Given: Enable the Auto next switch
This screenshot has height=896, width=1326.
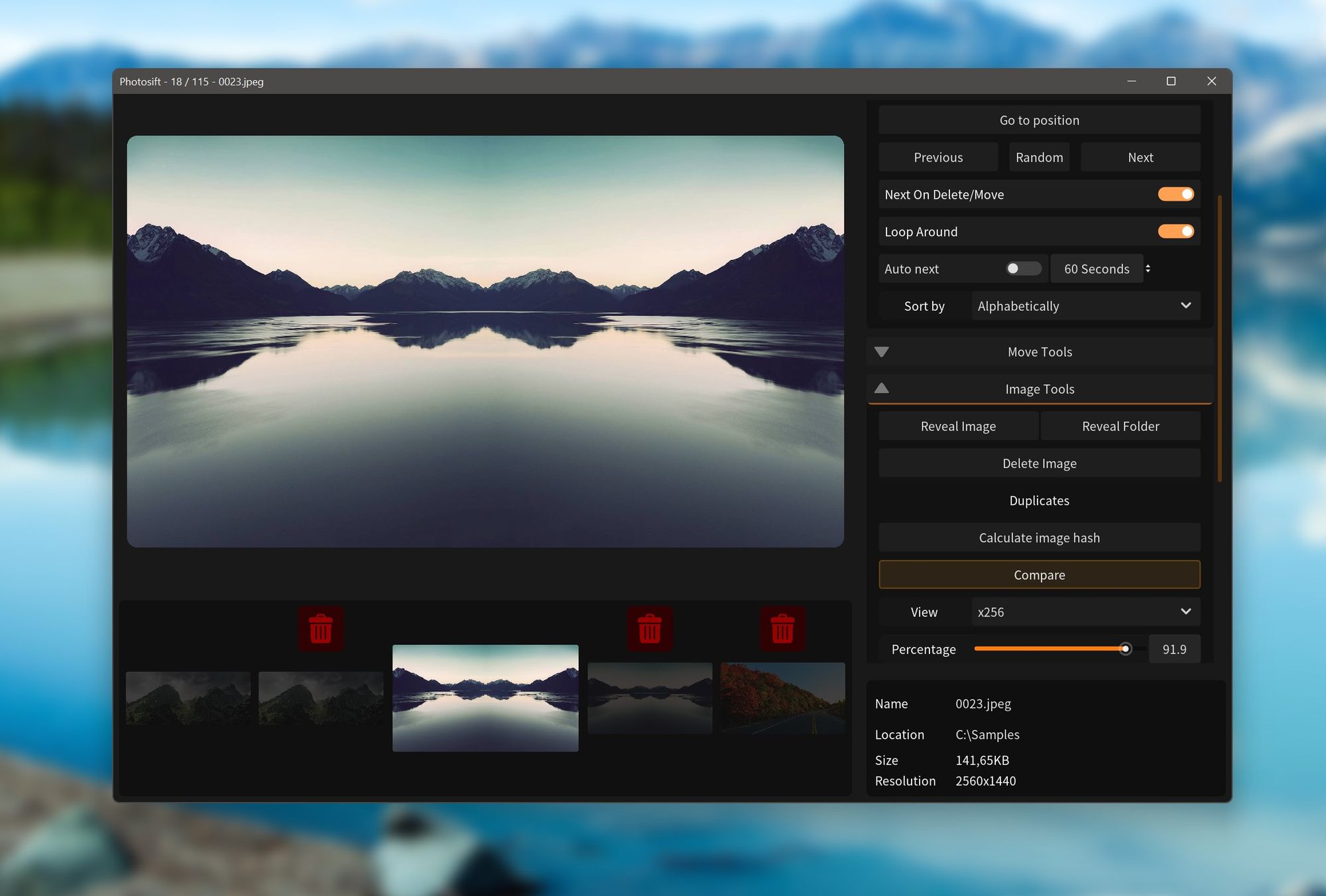Looking at the screenshot, I should pos(1023,268).
